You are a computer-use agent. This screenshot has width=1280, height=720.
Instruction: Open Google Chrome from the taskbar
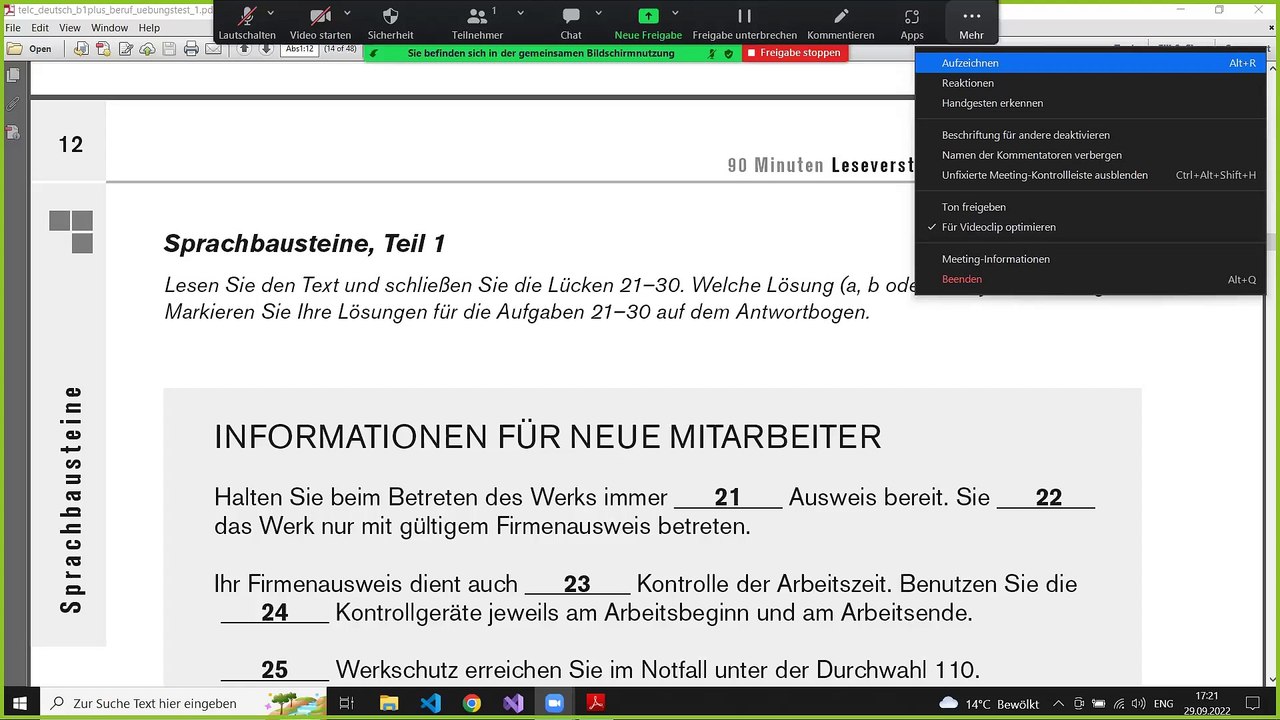pos(472,703)
